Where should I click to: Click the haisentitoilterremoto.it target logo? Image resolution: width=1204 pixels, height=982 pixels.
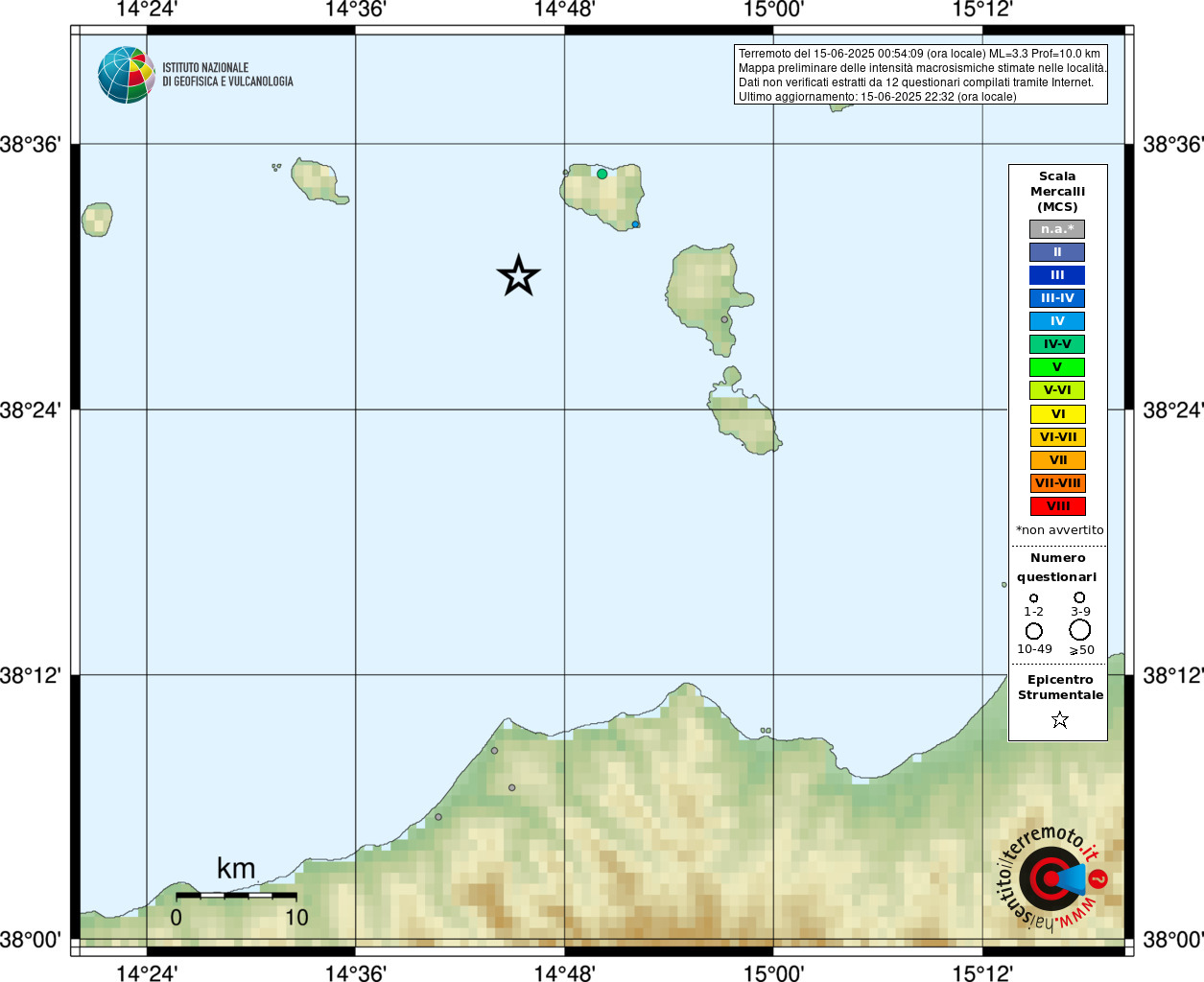tap(1052, 877)
